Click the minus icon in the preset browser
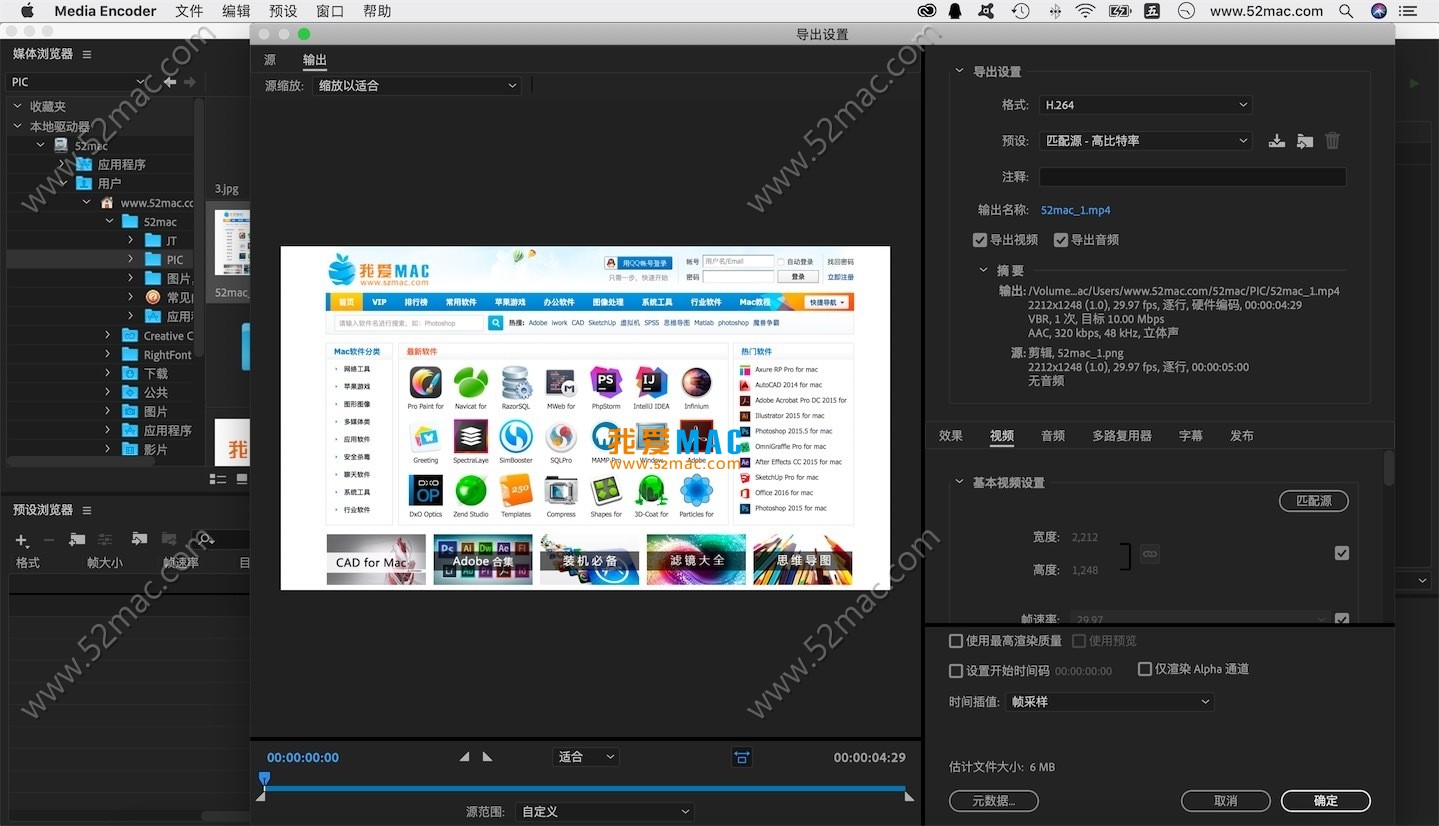 (49, 540)
